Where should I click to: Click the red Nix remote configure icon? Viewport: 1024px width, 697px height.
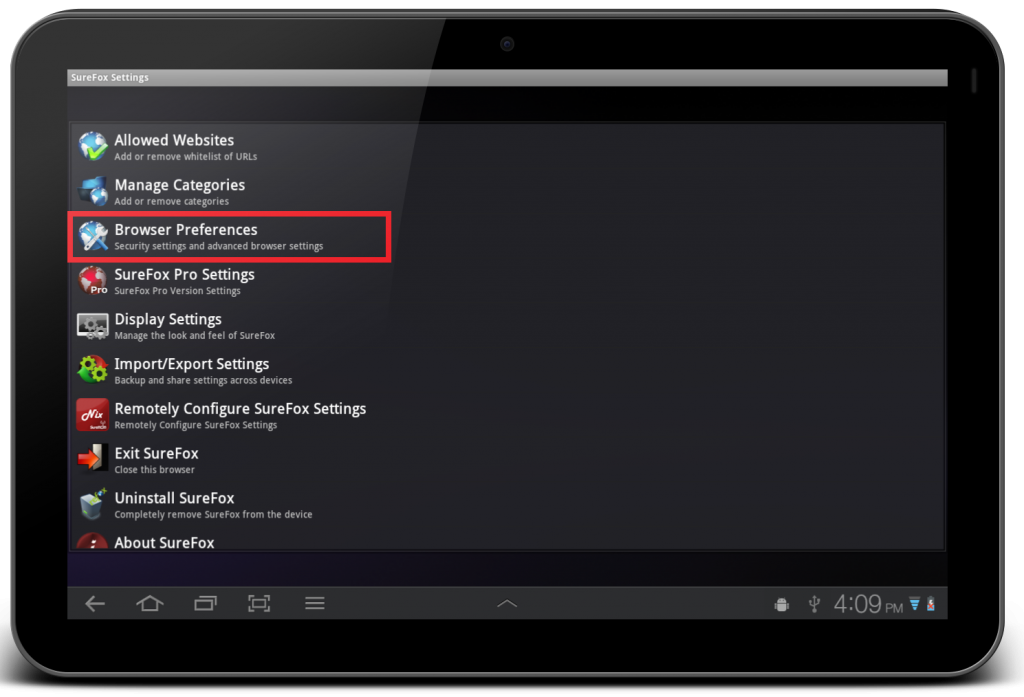pyautogui.click(x=93, y=415)
